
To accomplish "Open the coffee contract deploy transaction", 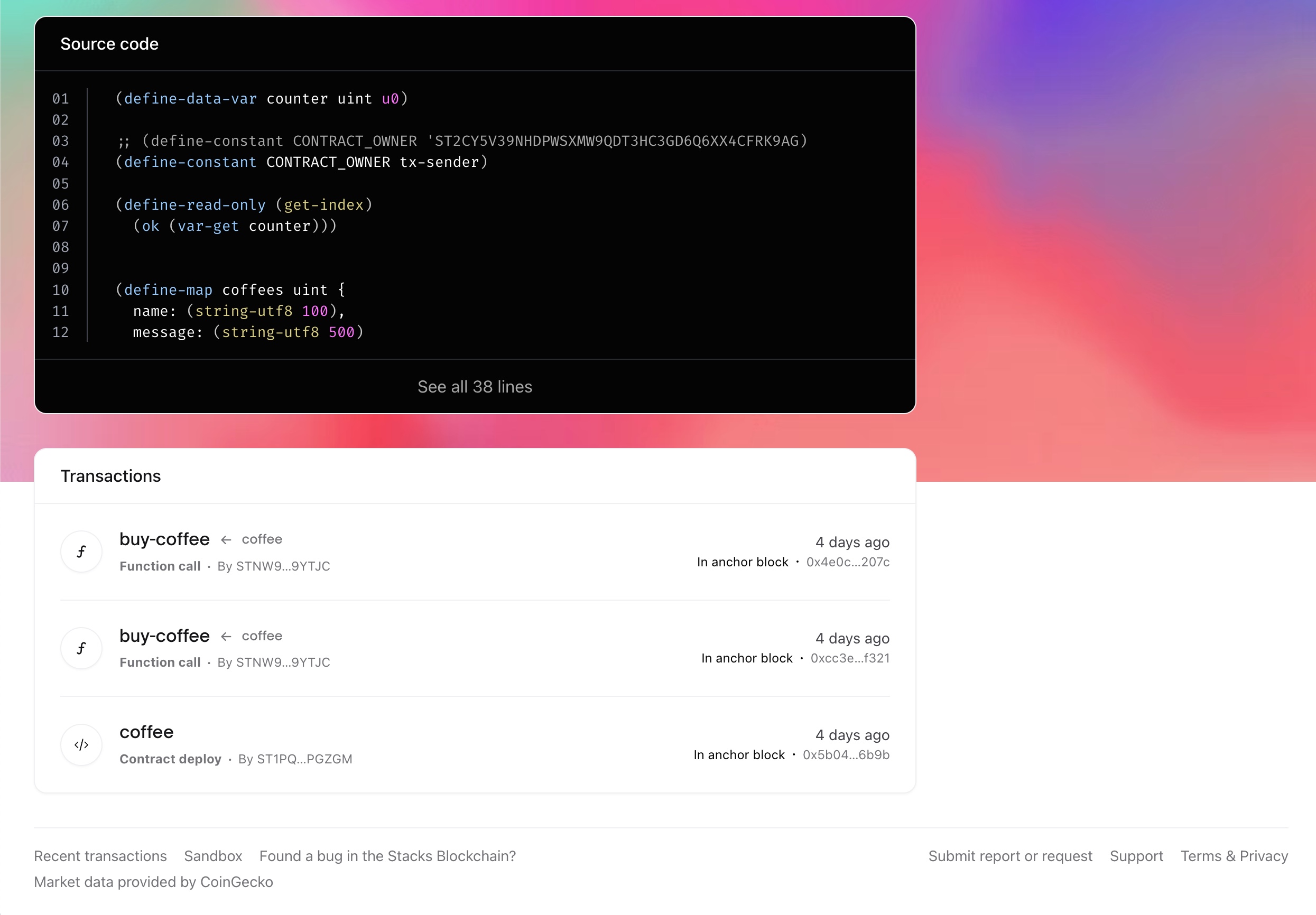I will click(x=146, y=732).
